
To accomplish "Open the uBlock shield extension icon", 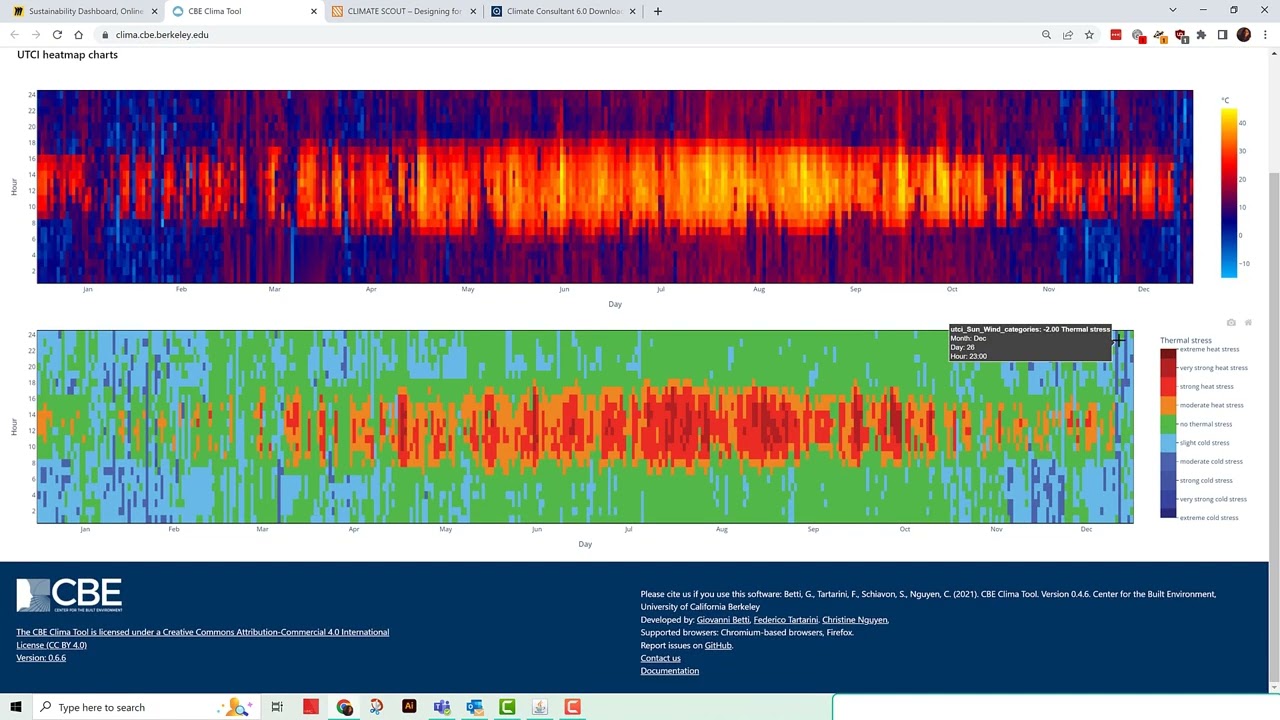I will [x=1180, y=35].
